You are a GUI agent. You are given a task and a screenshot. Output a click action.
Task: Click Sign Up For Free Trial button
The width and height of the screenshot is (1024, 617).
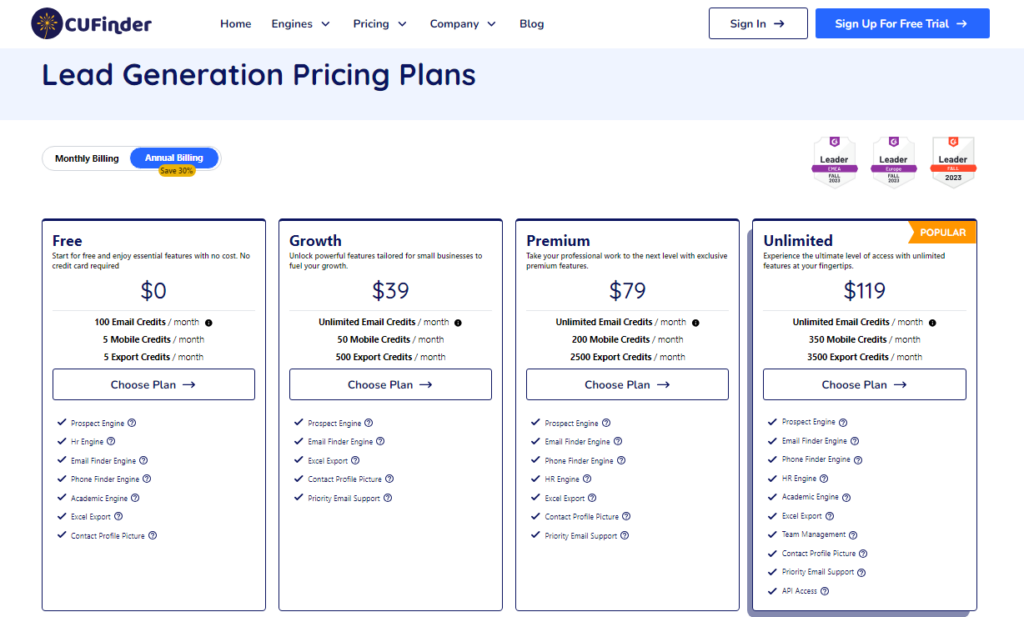(x=902, y=24)
